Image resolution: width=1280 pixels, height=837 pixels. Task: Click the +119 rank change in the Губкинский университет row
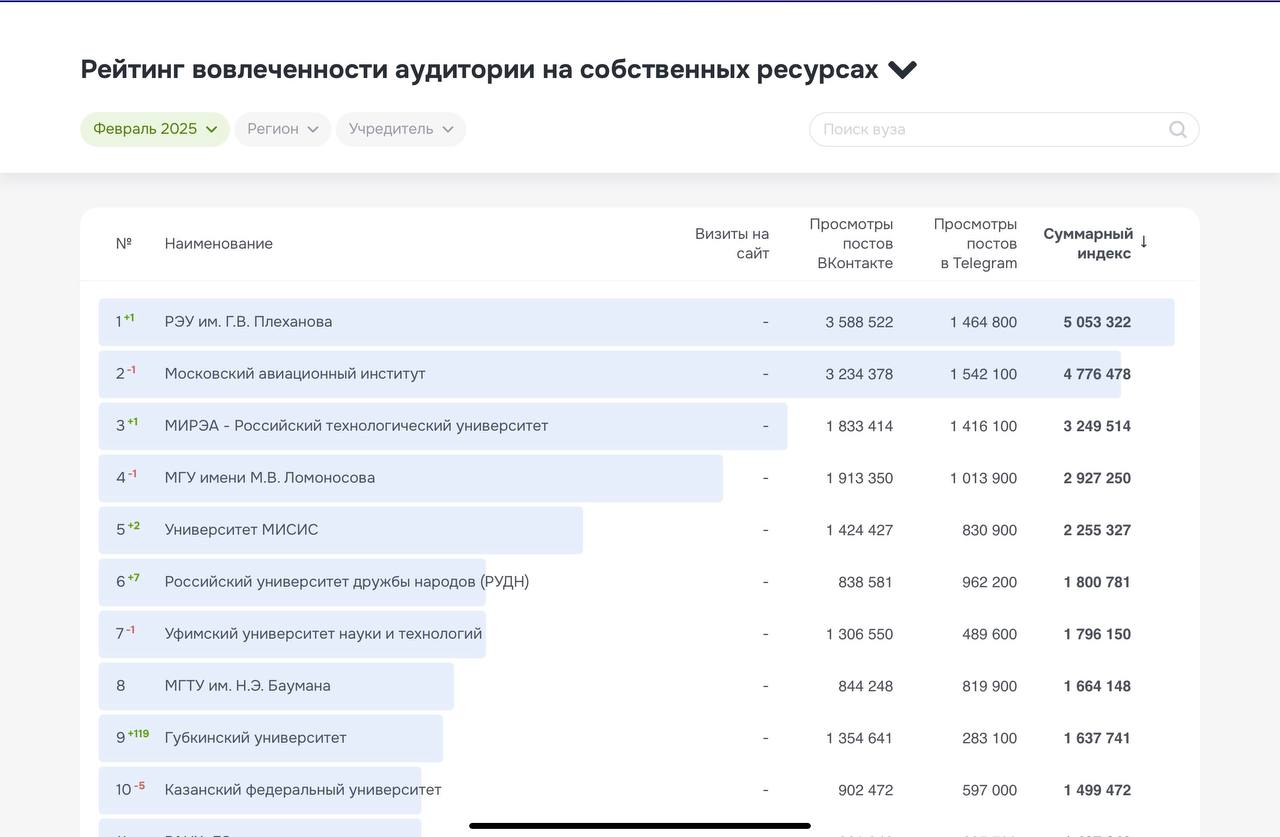(x=138, y=734)
